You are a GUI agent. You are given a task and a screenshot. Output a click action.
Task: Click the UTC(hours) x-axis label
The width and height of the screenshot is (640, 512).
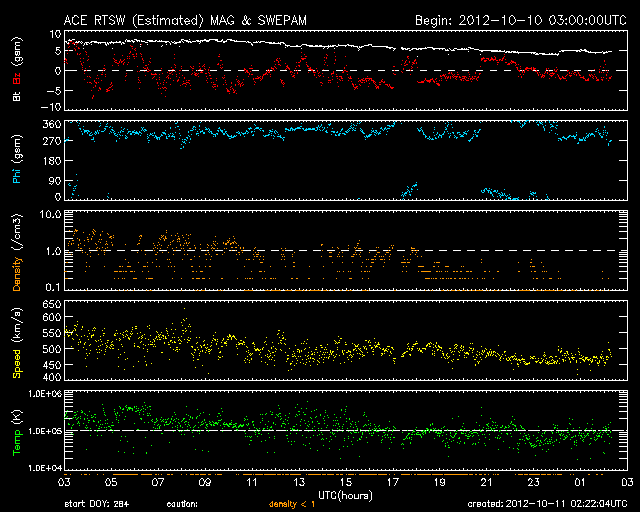point(345,494)
